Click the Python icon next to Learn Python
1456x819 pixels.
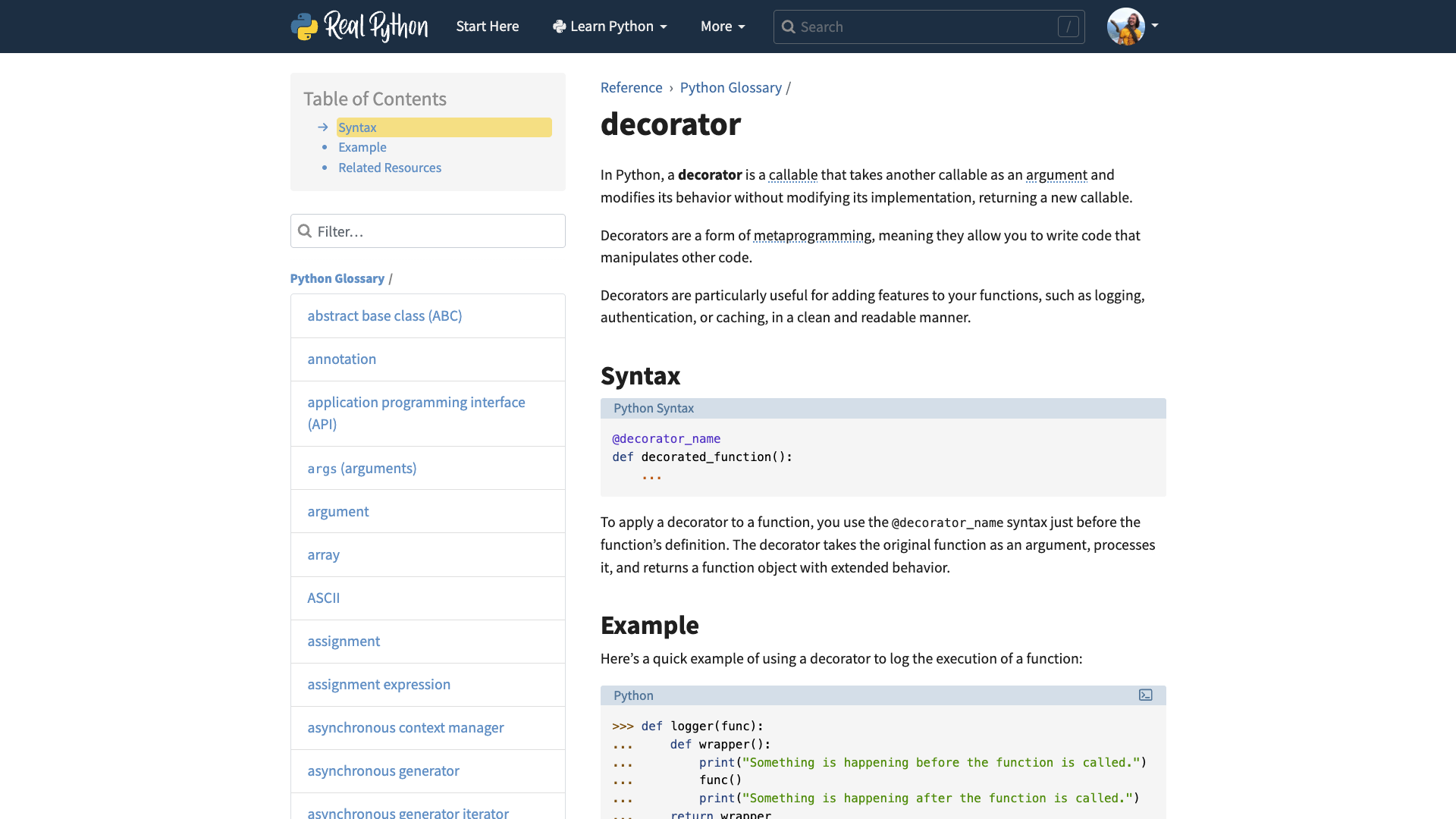tap(559, 27)
